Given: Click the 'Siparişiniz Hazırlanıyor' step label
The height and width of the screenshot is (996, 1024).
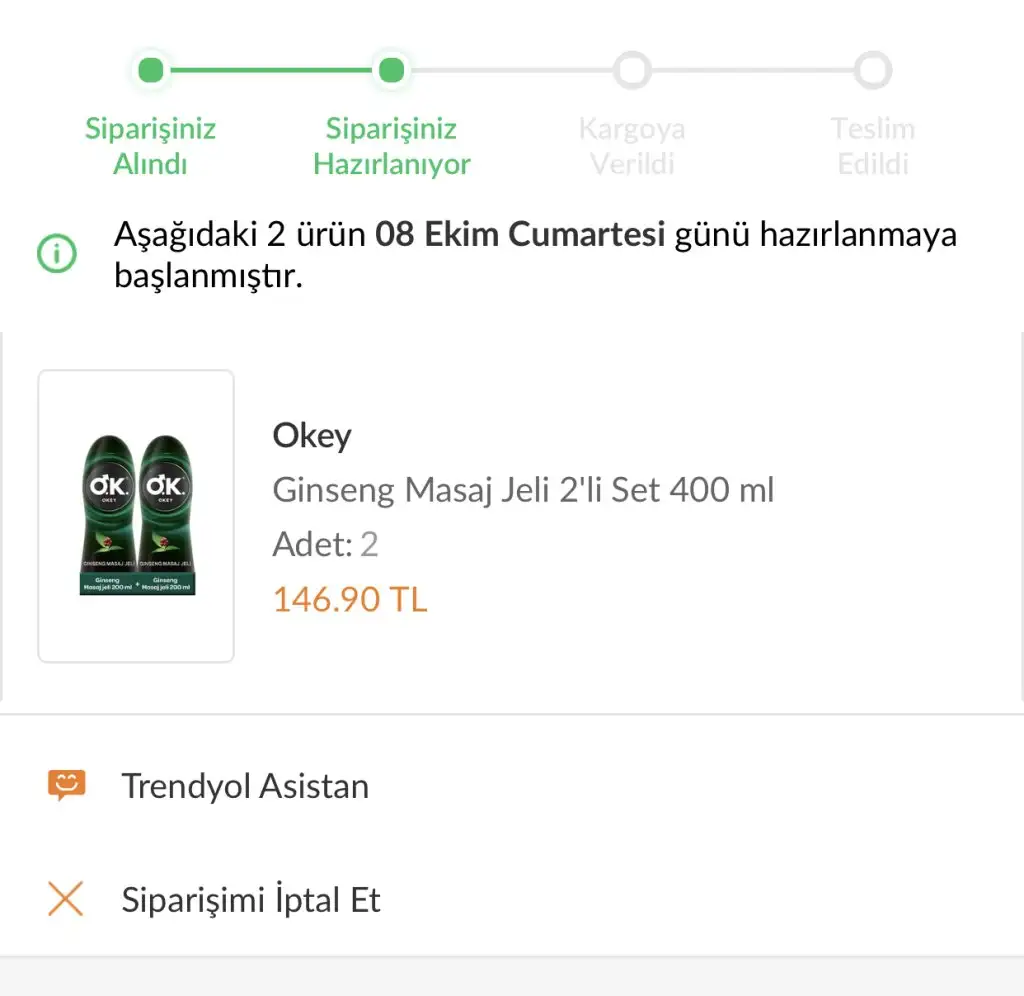Looking at the screenshot, I should click(x=392, y=146).
